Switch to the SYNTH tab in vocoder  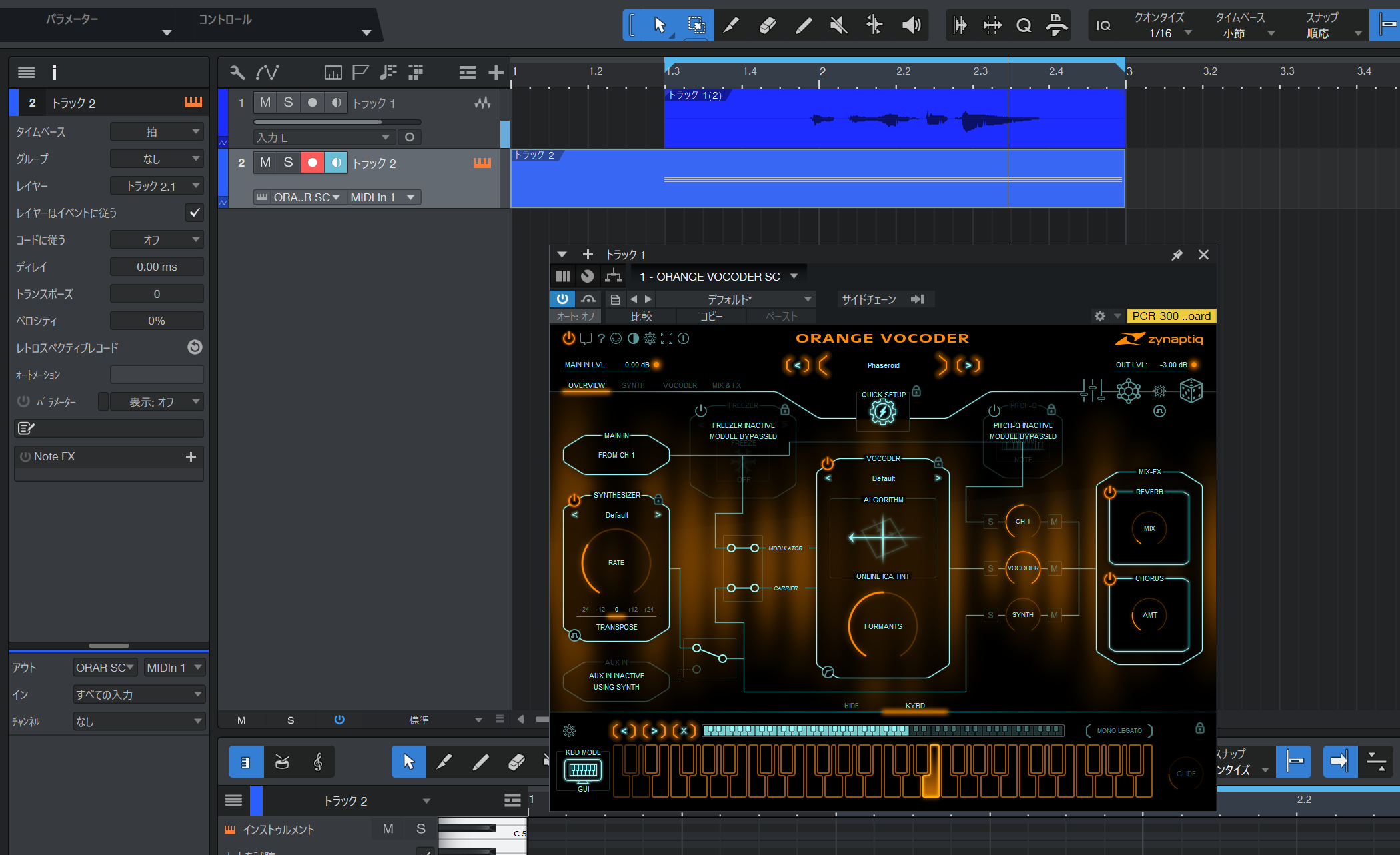(633, 385)
